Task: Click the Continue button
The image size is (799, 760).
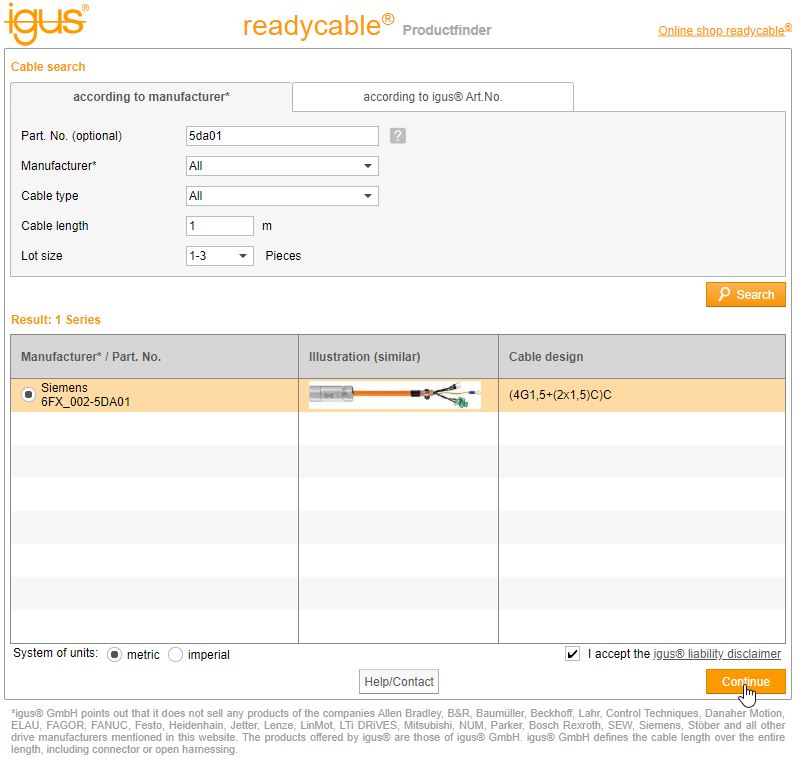Action: click(745, 682)
